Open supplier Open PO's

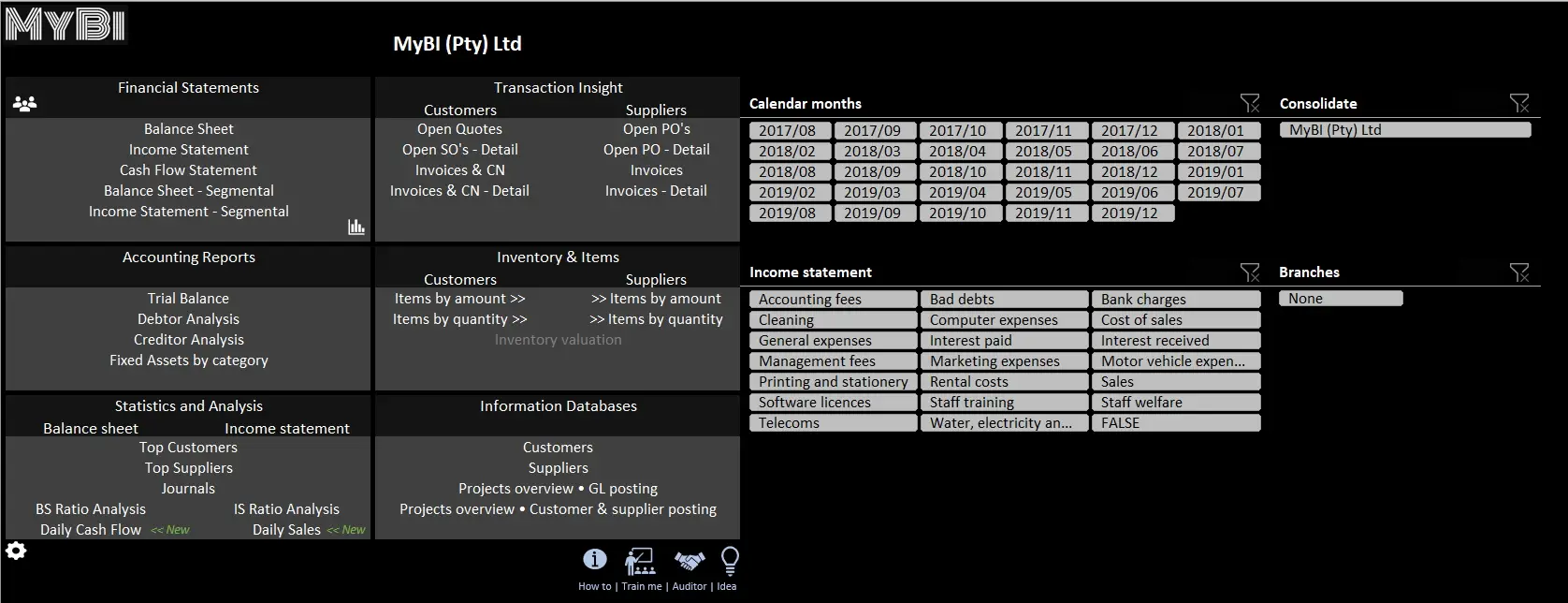pyautogui.click(x=657, y=129)
